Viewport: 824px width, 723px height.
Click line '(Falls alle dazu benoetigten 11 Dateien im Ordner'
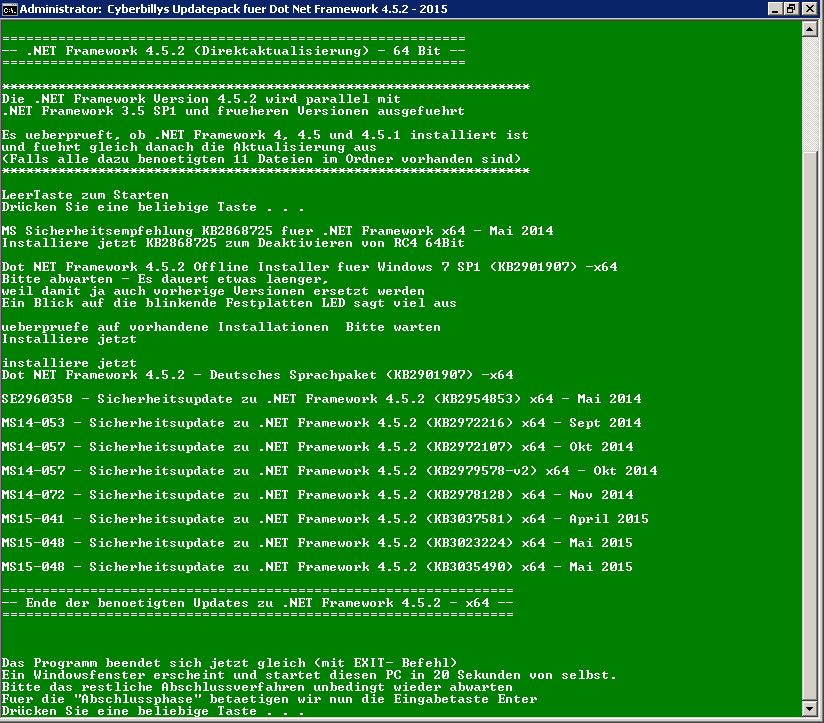[261, 159]
